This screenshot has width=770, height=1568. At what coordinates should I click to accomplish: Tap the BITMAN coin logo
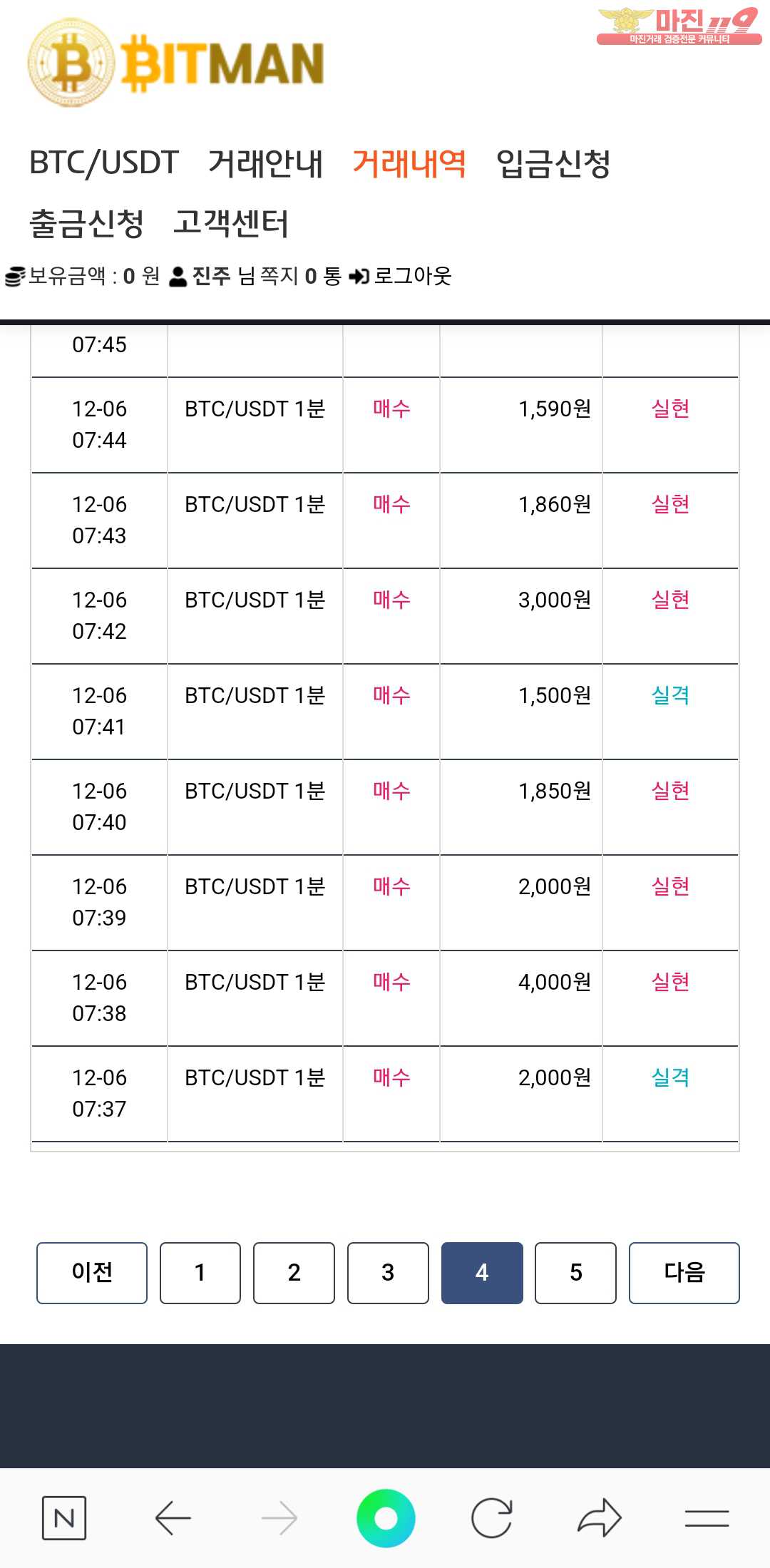[x=71, y=63]
